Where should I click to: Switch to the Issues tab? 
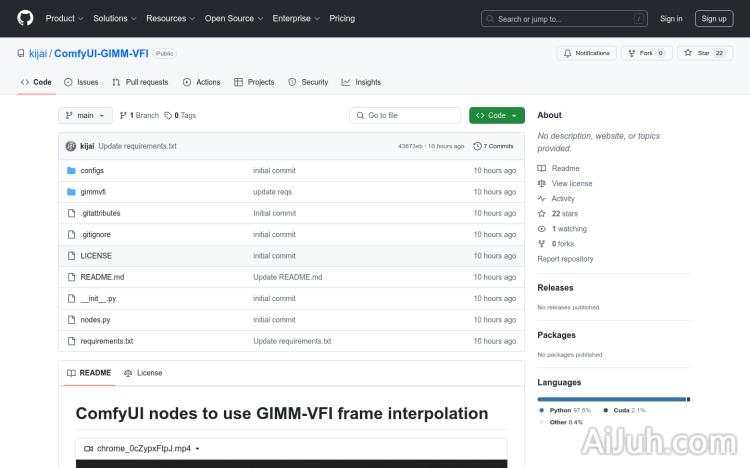[81, 82]
